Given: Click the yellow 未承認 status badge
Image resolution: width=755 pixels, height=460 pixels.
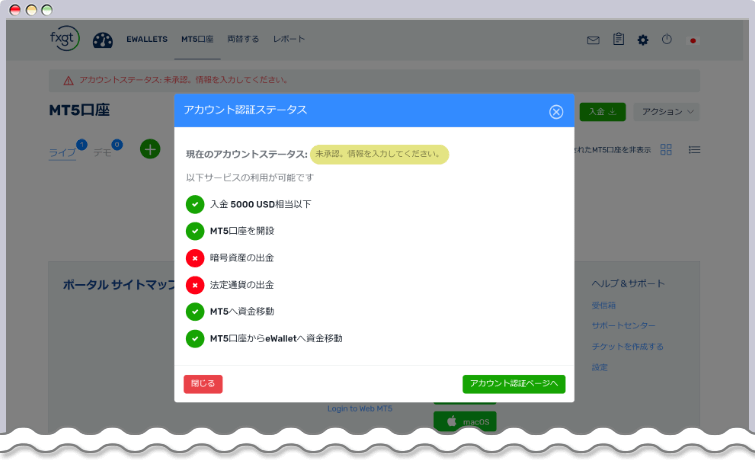Looking at the screenshot, I should [379, 154].
